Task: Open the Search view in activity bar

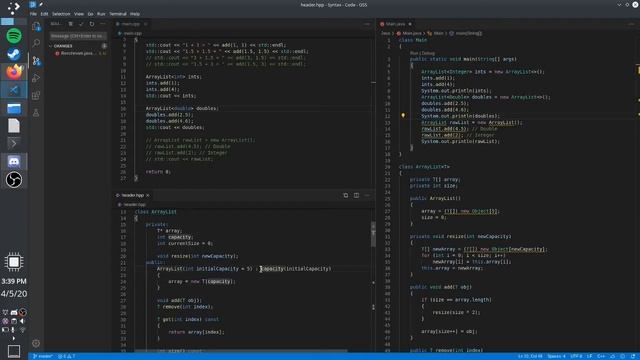Action: tap(36, 43)
